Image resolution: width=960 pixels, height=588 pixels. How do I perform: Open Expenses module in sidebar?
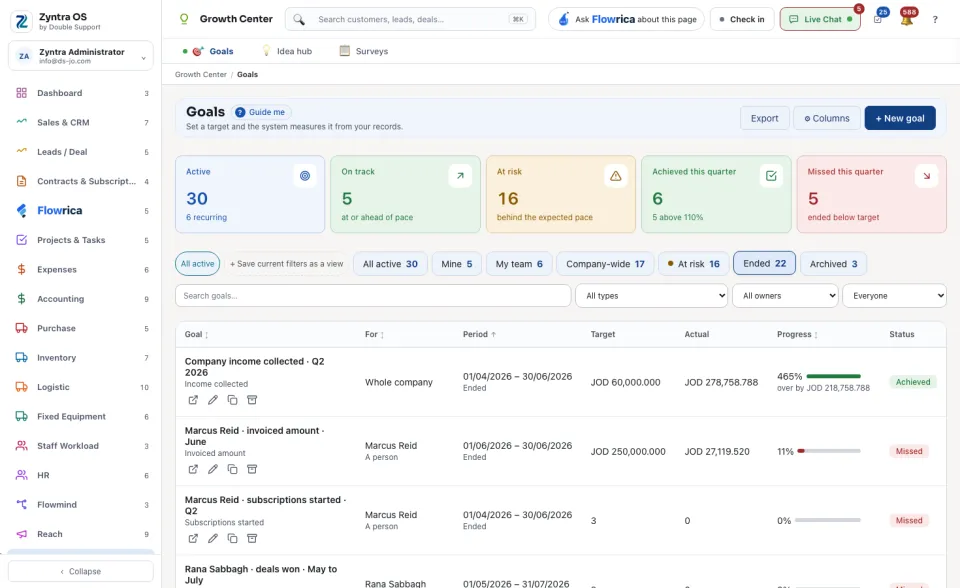point(81,270)
